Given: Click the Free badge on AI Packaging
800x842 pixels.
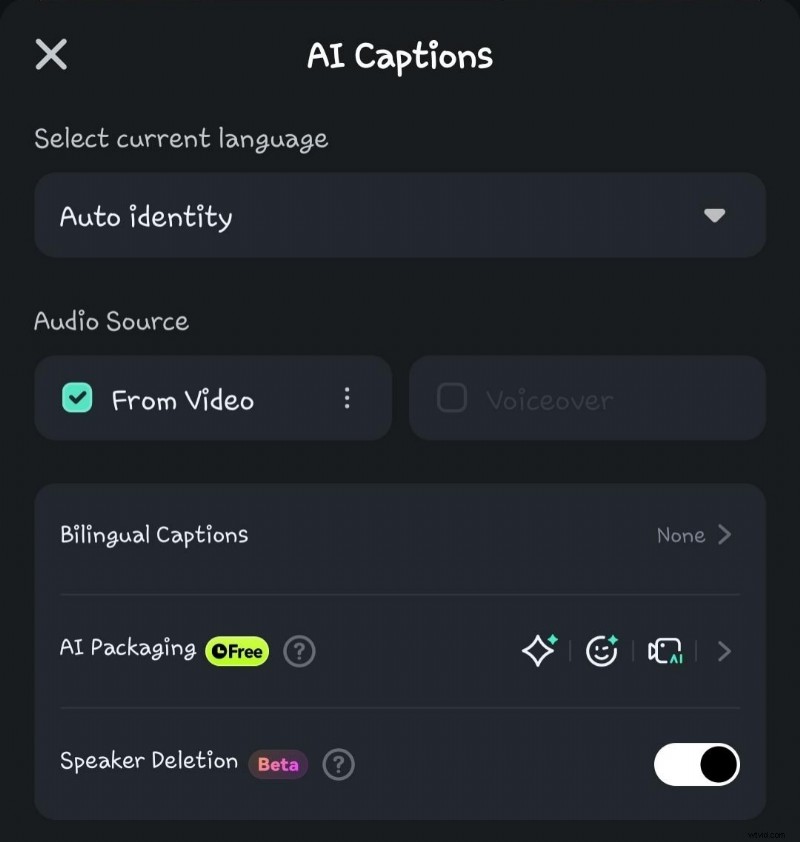Looking at the screenshot, I should point(236,651).
